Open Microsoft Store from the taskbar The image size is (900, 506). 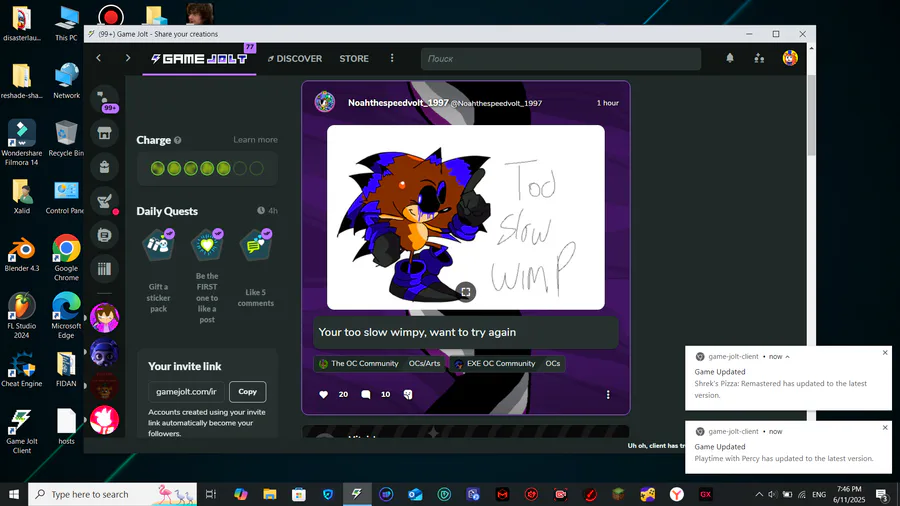[299, 494]
